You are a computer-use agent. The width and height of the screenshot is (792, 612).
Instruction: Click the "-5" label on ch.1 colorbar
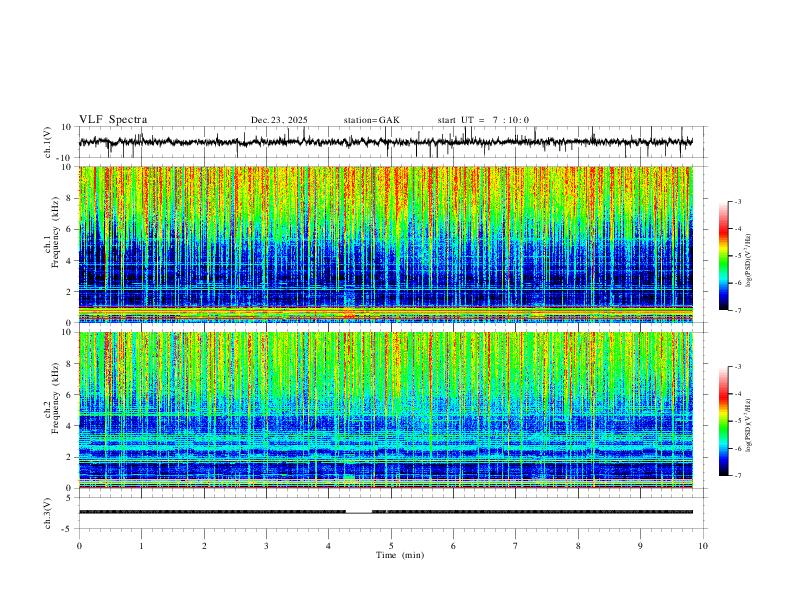(737, 256)
